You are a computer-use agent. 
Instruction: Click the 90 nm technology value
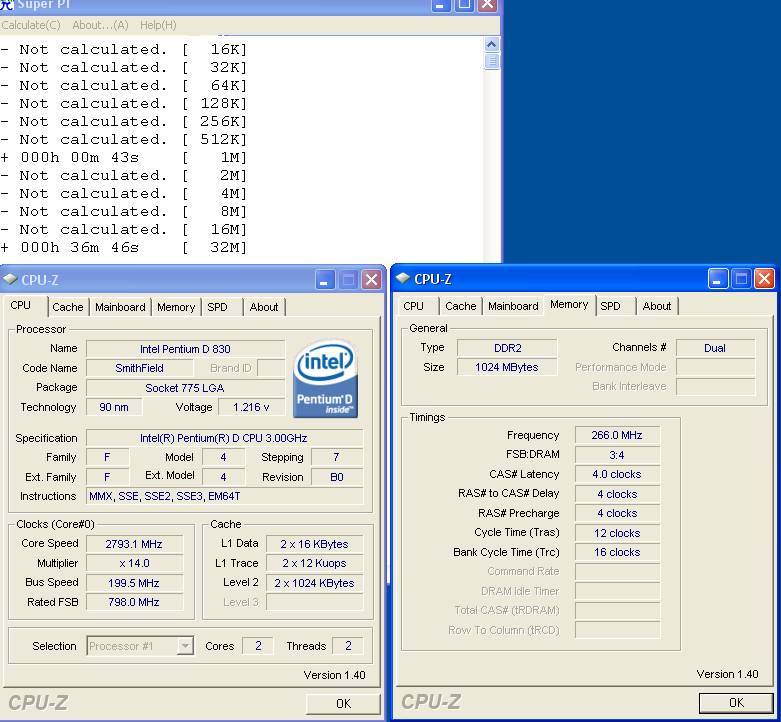point(114,407)
